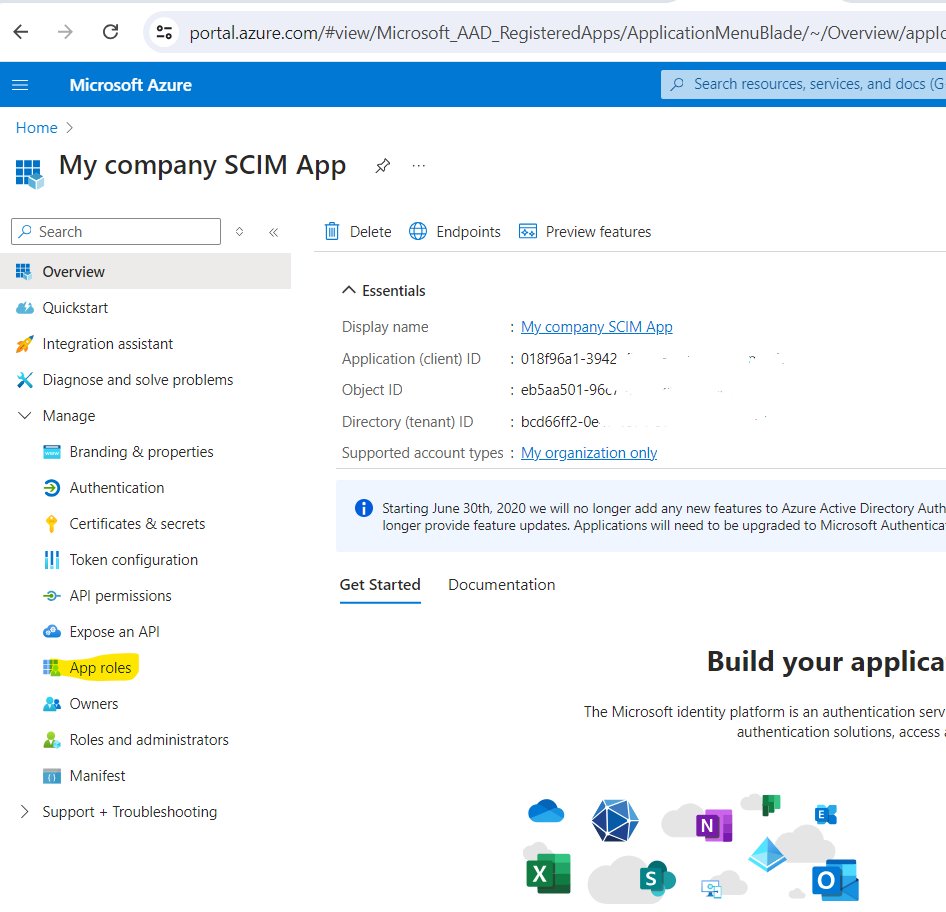Click the expand/collapse all menu groups arrows
Screen dimensions: 946x912
pos(240,232)
